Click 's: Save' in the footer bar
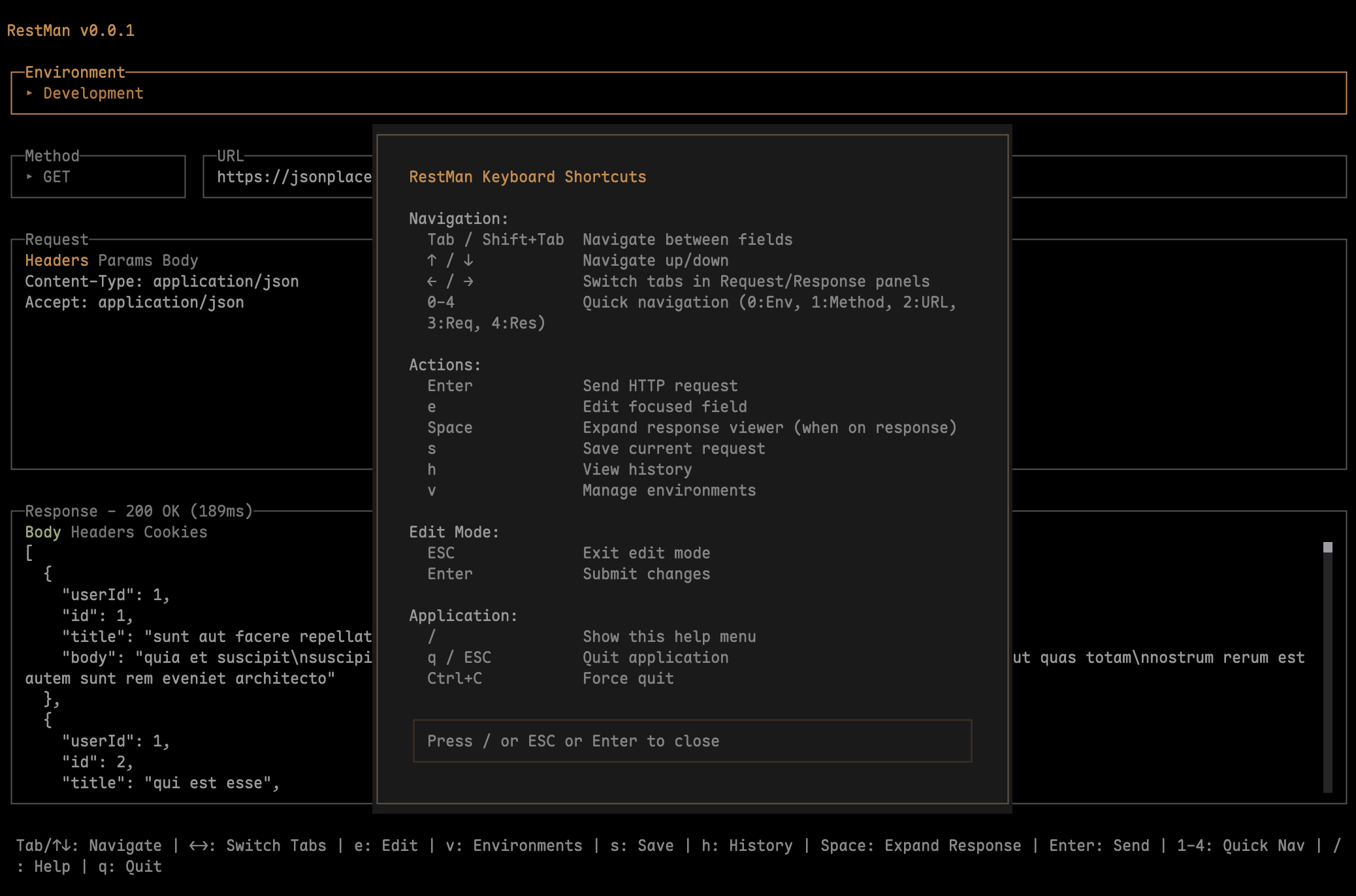This screenshot has width=1356, height=896. [x=641, y=846]
